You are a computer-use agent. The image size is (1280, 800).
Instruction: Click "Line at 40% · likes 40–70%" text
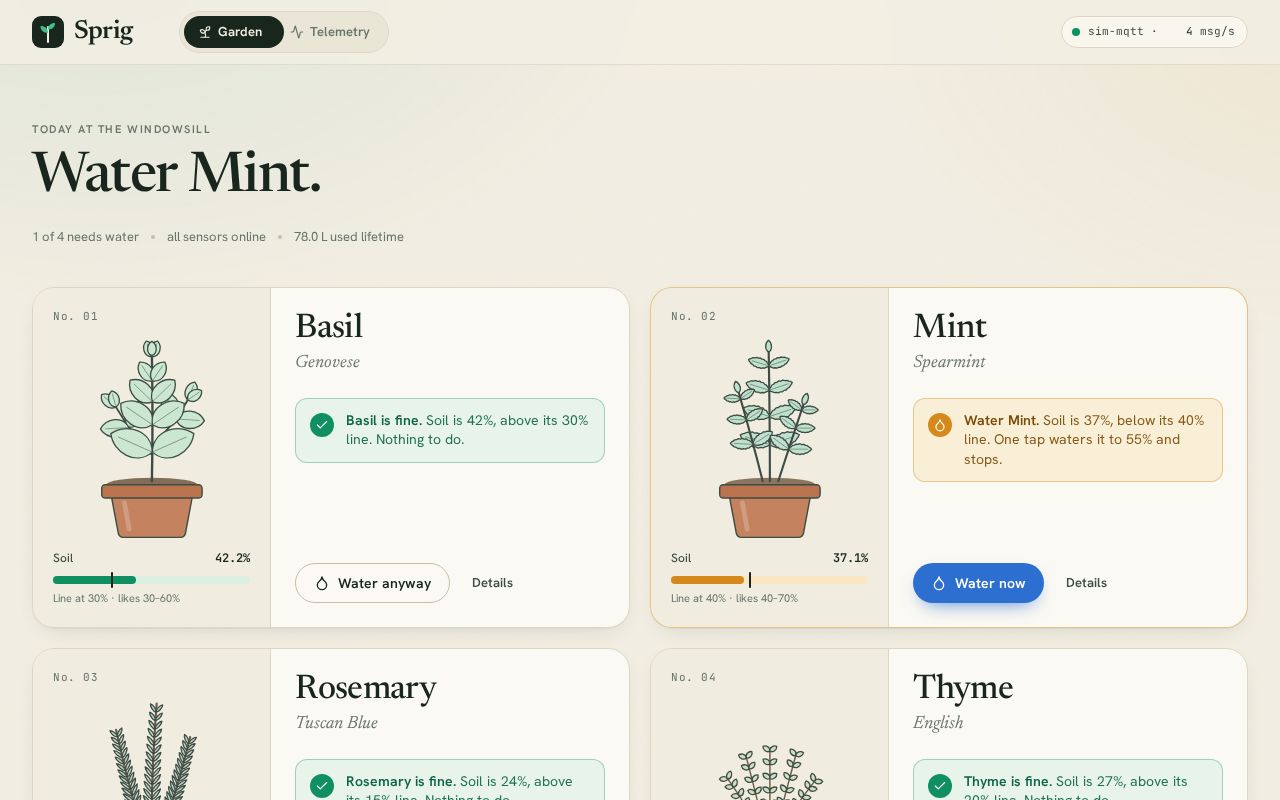[x=735, y=598]
